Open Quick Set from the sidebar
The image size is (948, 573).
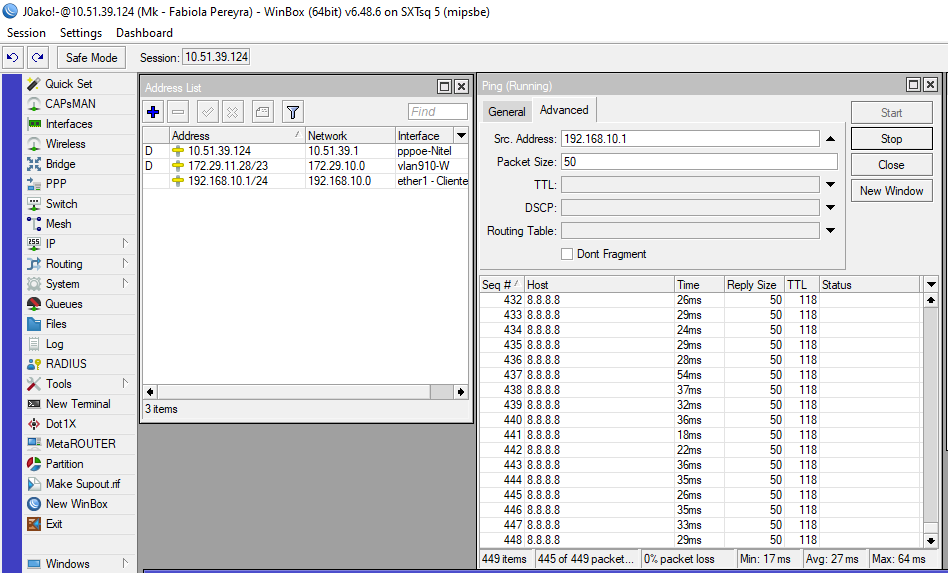pyautogui.click(x=68, y=84)
